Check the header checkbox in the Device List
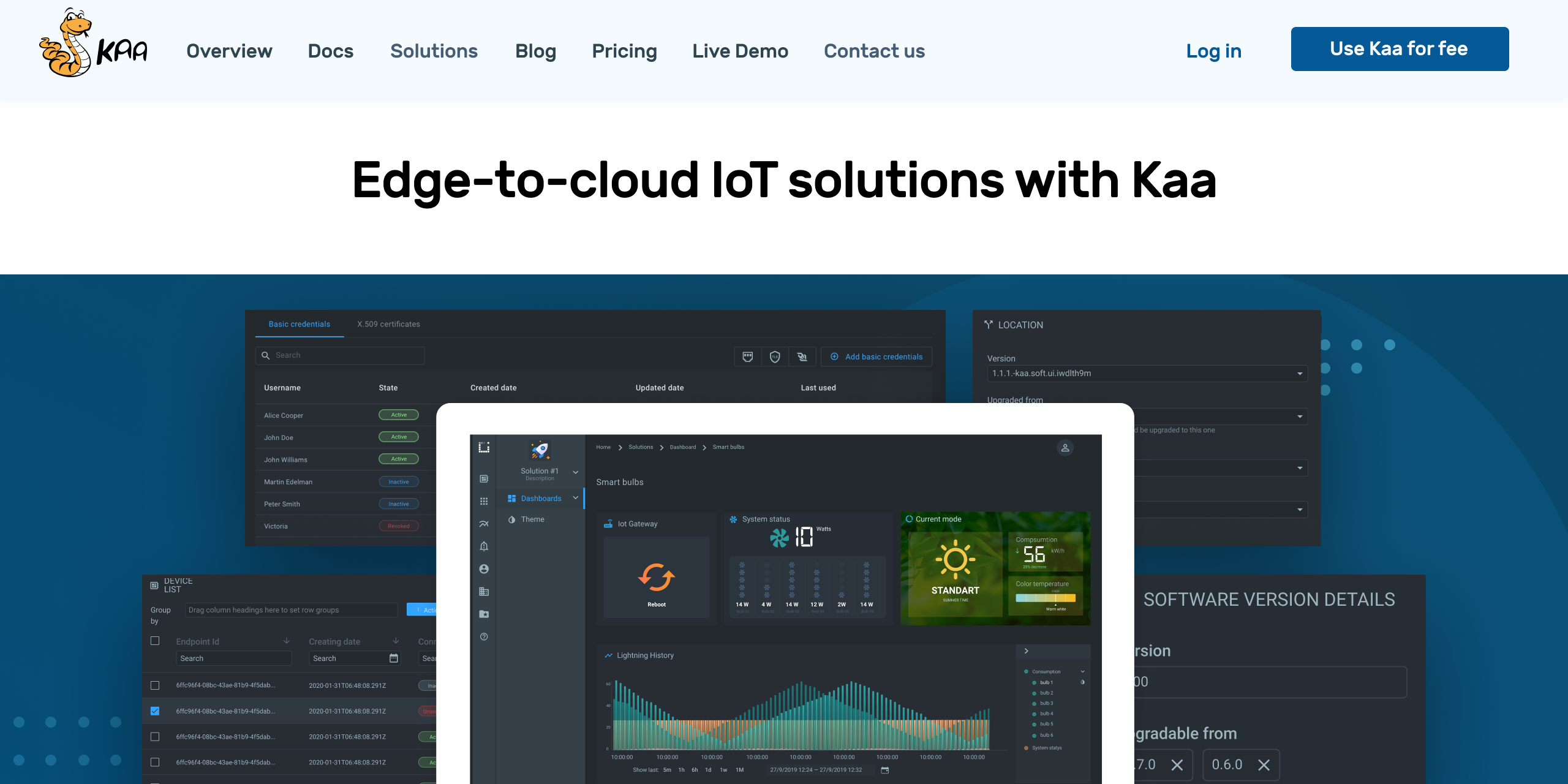Screen dimensions: 1568x784 click(x=155, y=641)
